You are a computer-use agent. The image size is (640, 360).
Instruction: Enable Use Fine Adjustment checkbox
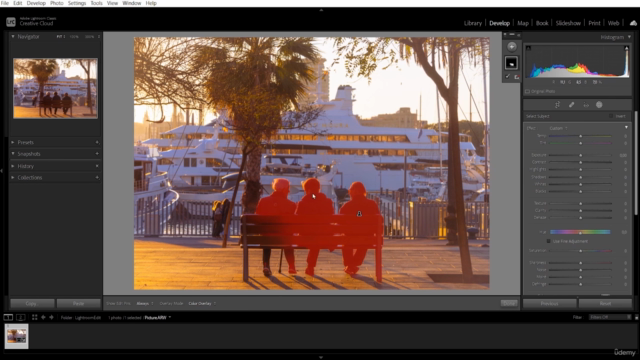(x=549, y=241)
